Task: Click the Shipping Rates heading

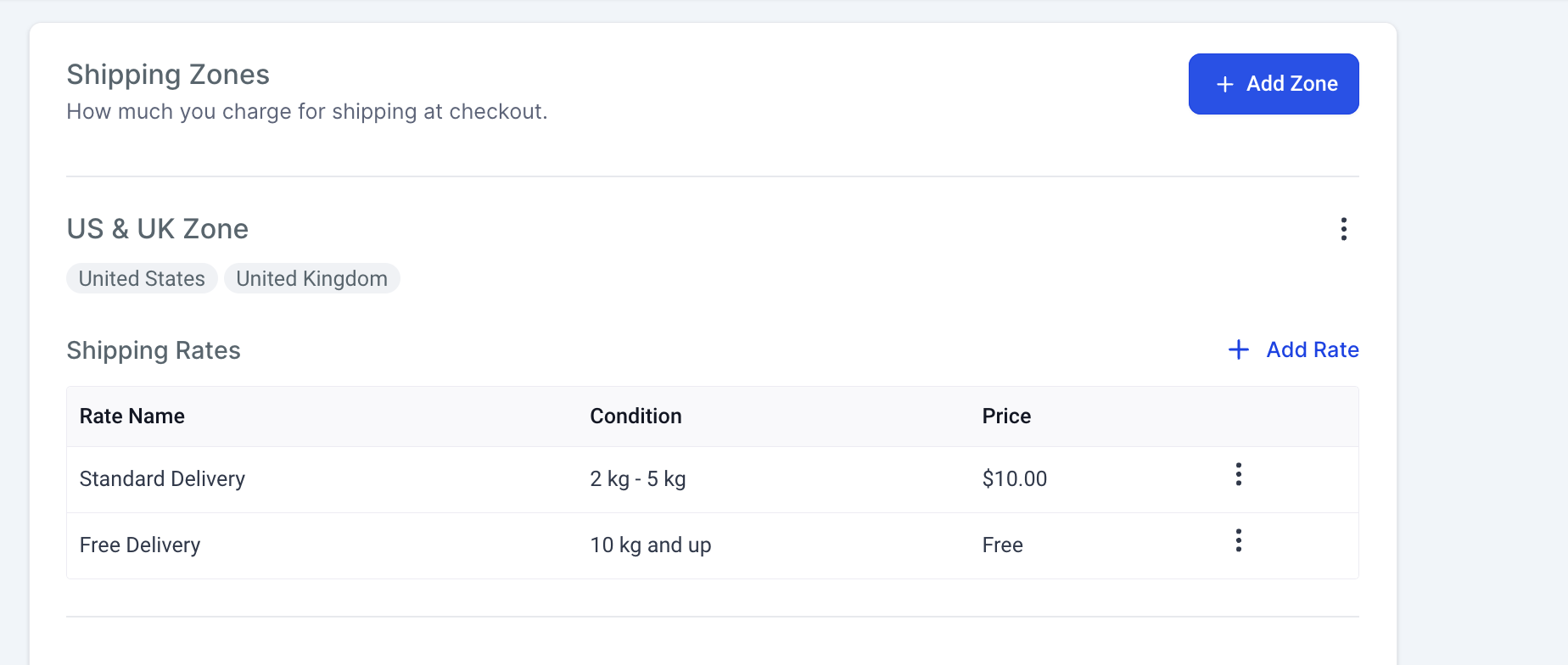Action: tap(154, 350)
